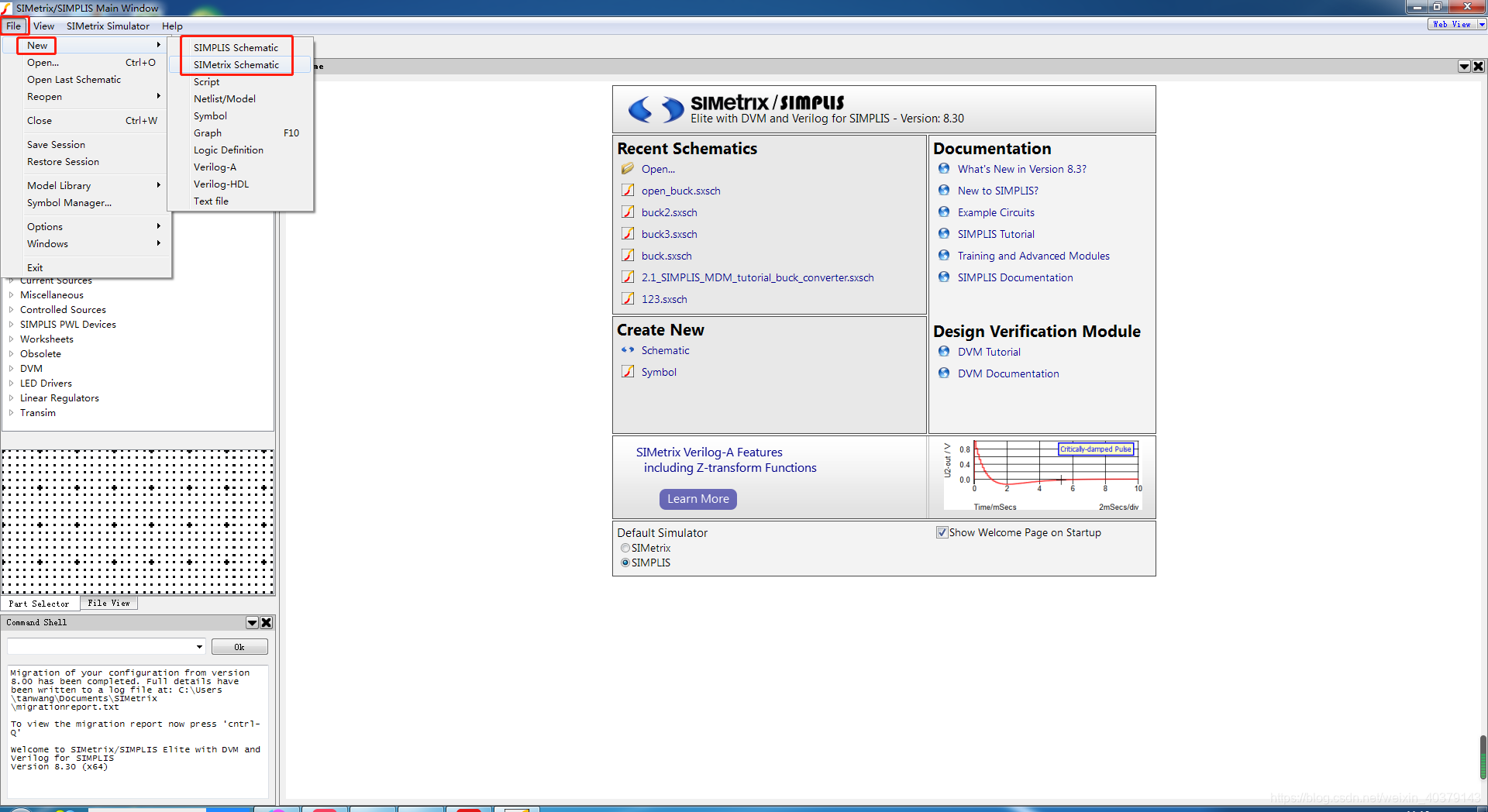Open the open_buck.sxsch recent schematic link

pos(680,191)
